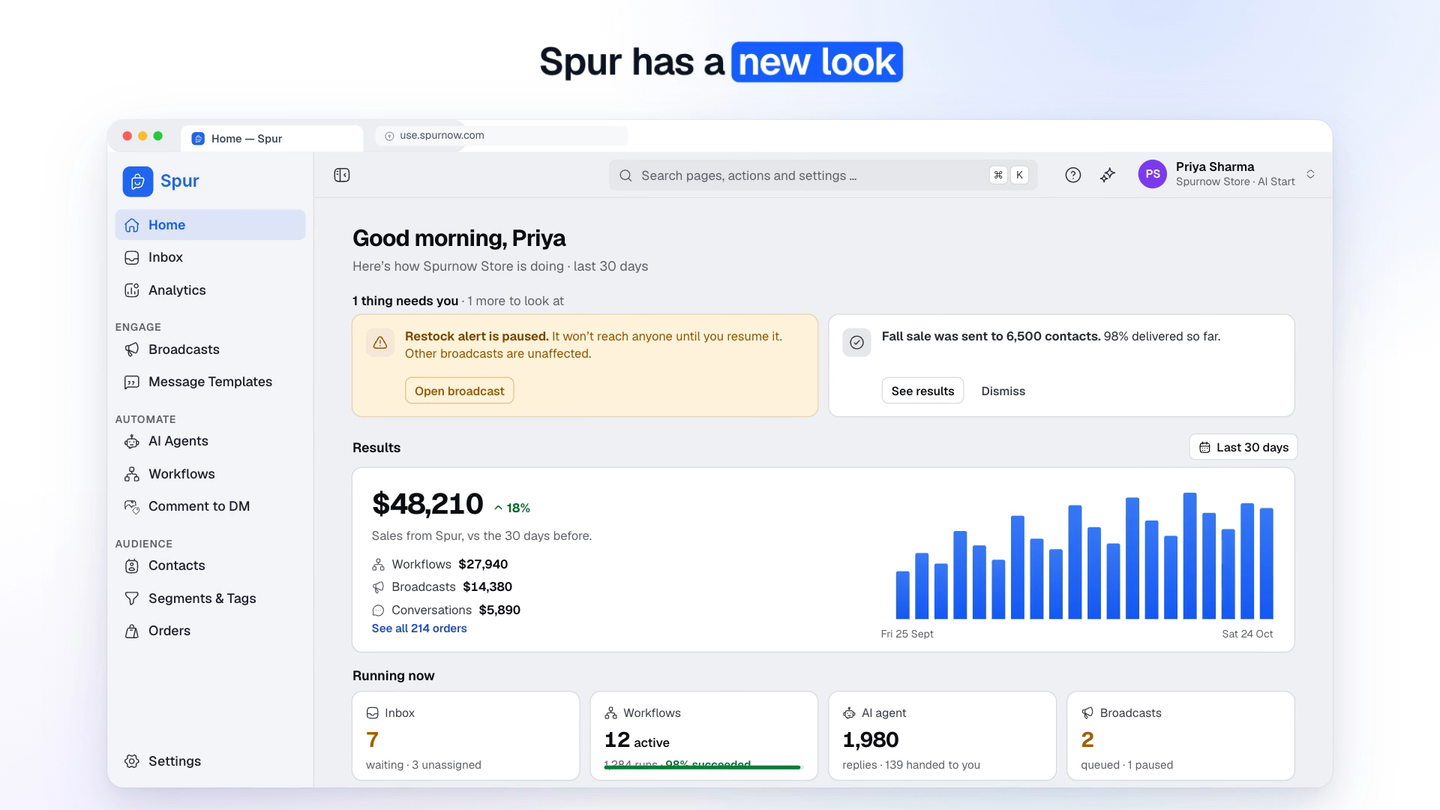Click the Contacts icon in sidebar

132,566
